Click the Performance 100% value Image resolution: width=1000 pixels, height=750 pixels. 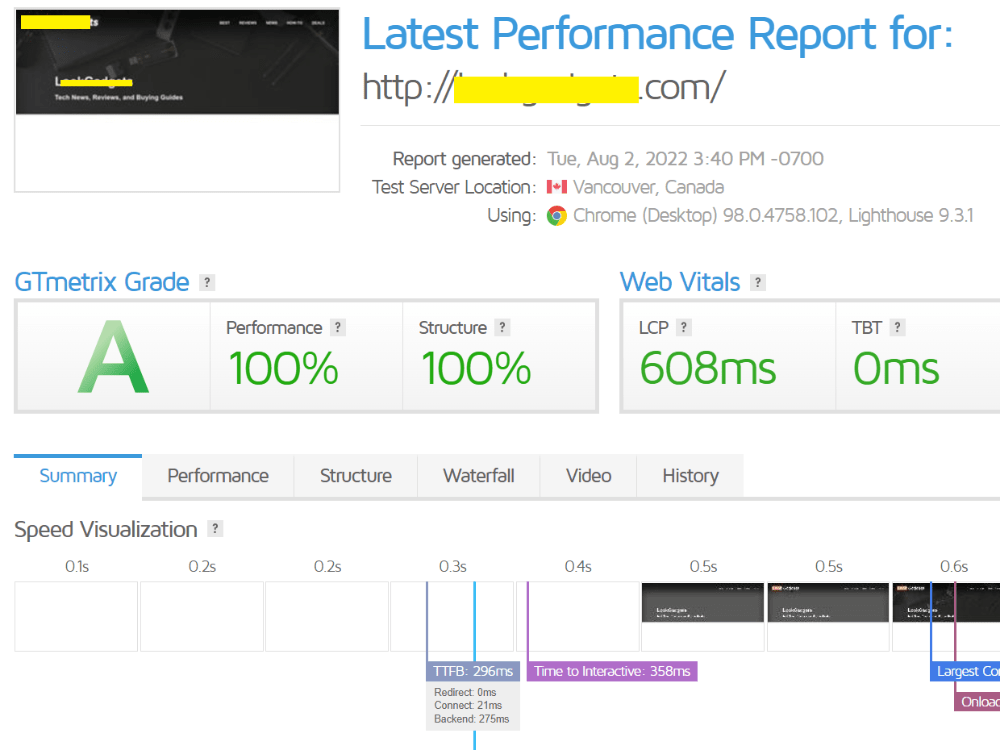pyautogui.click(x=284, y=369)
